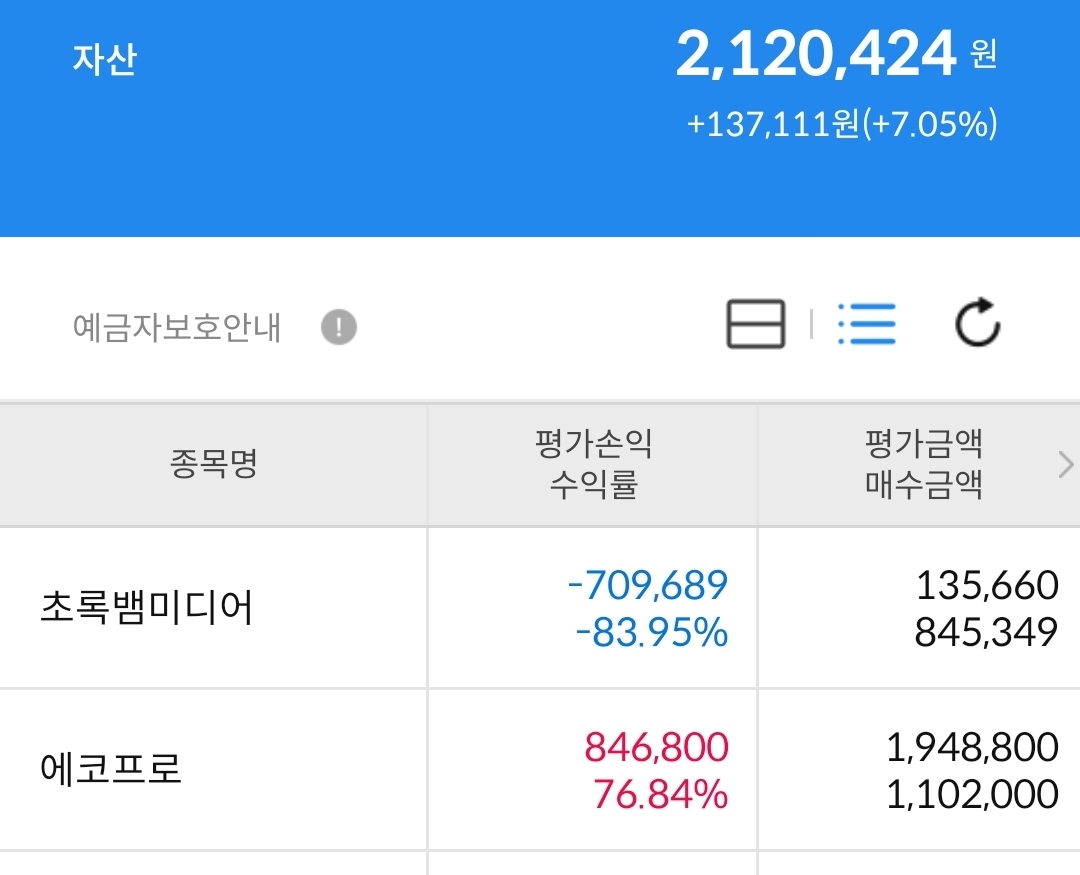Tap 에코프로 valuation amount 1,948,800
1080x875 pixels.
(x=972, y=747)
